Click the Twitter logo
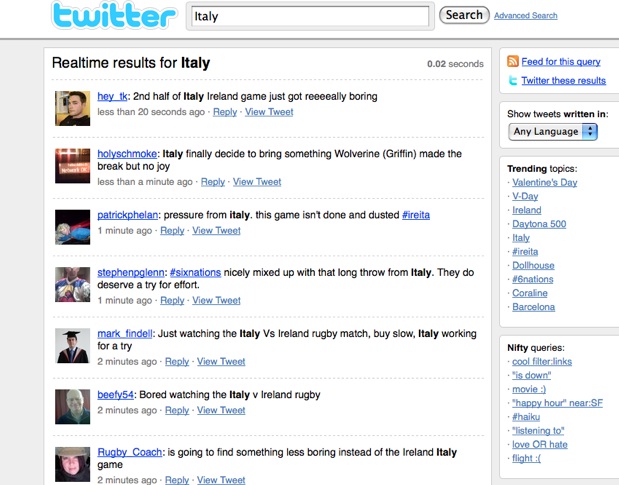619x485 pixels. pyautogui.click(x=114, y=16)
